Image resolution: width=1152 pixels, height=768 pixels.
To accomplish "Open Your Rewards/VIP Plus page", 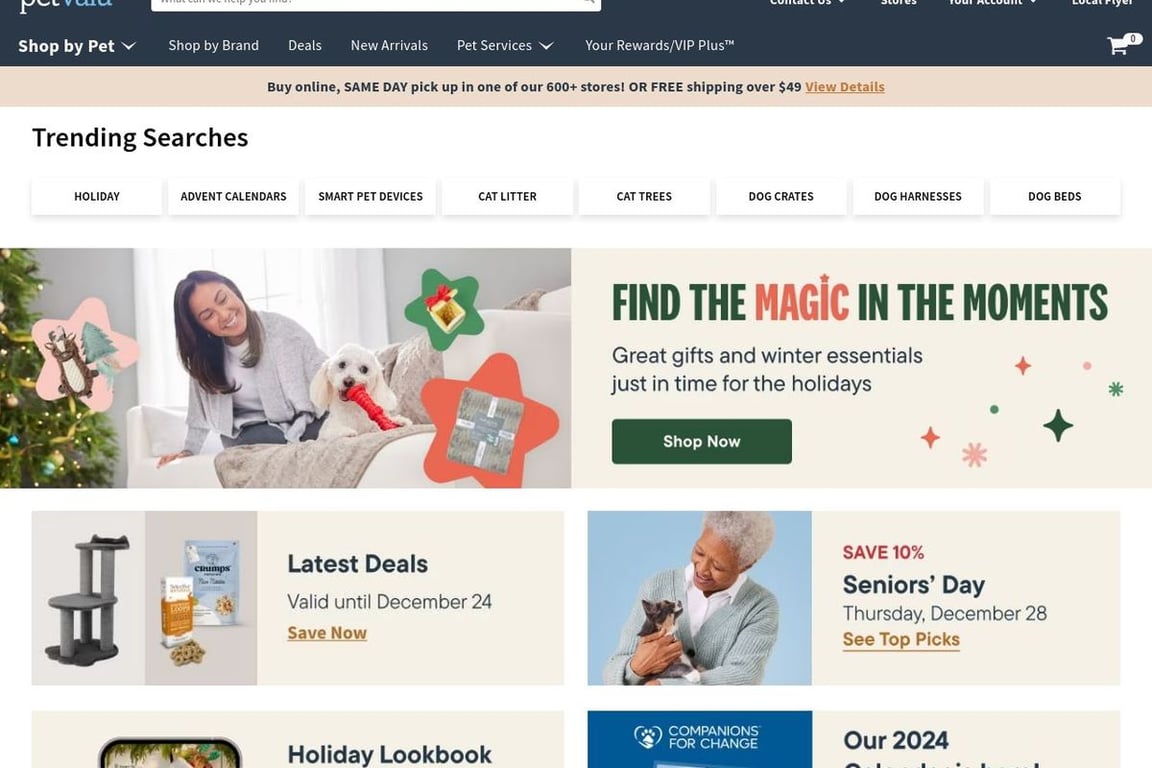I will (x=659, y=46).
